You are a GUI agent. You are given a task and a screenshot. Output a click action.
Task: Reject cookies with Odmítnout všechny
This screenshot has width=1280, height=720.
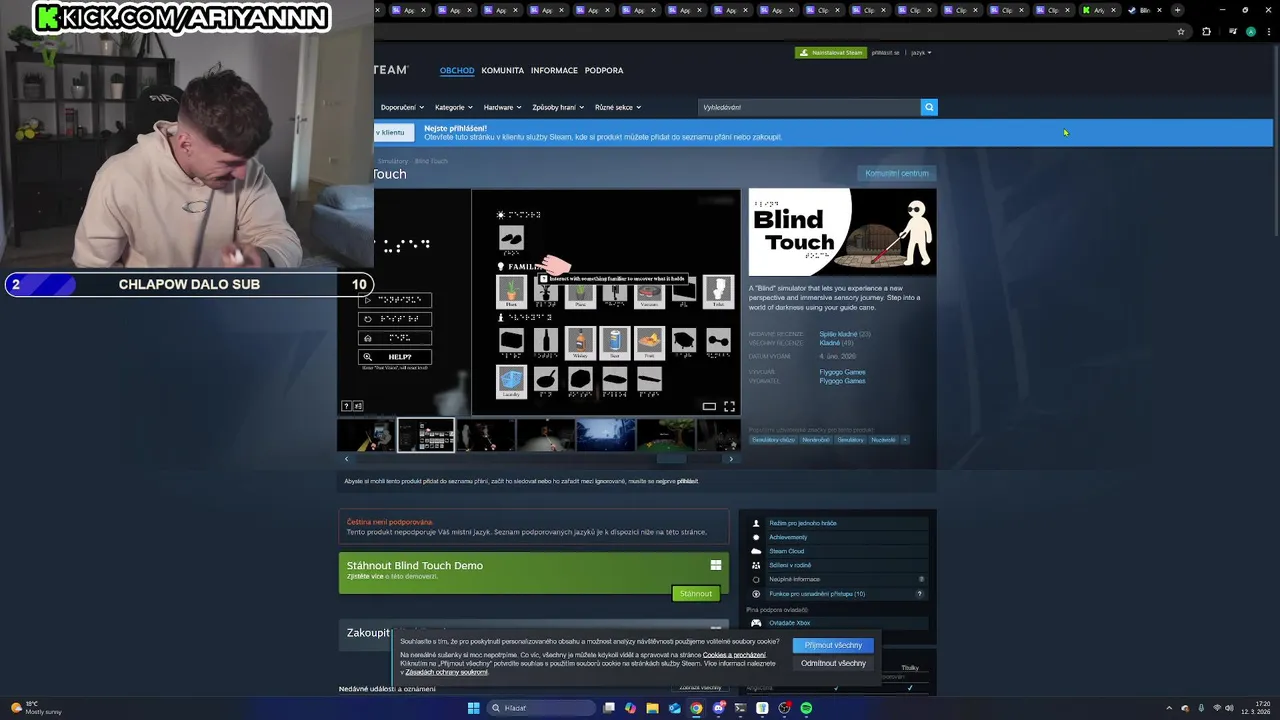(x=833, y=663)
